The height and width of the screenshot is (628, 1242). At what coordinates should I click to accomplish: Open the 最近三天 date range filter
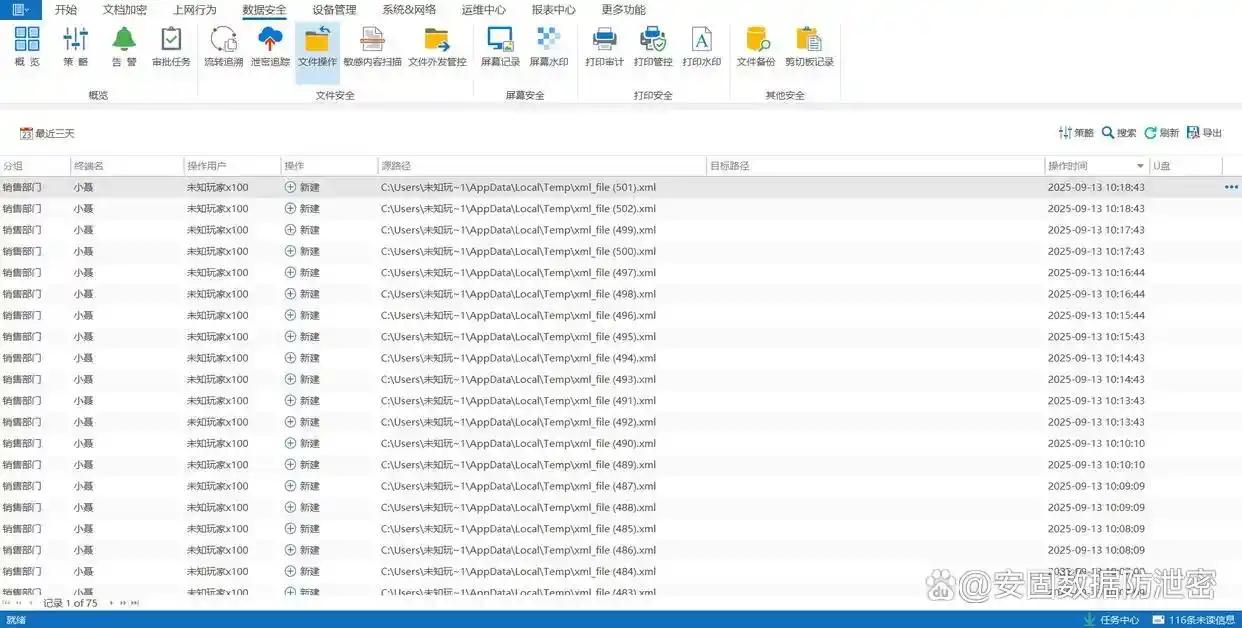[47, 133]
